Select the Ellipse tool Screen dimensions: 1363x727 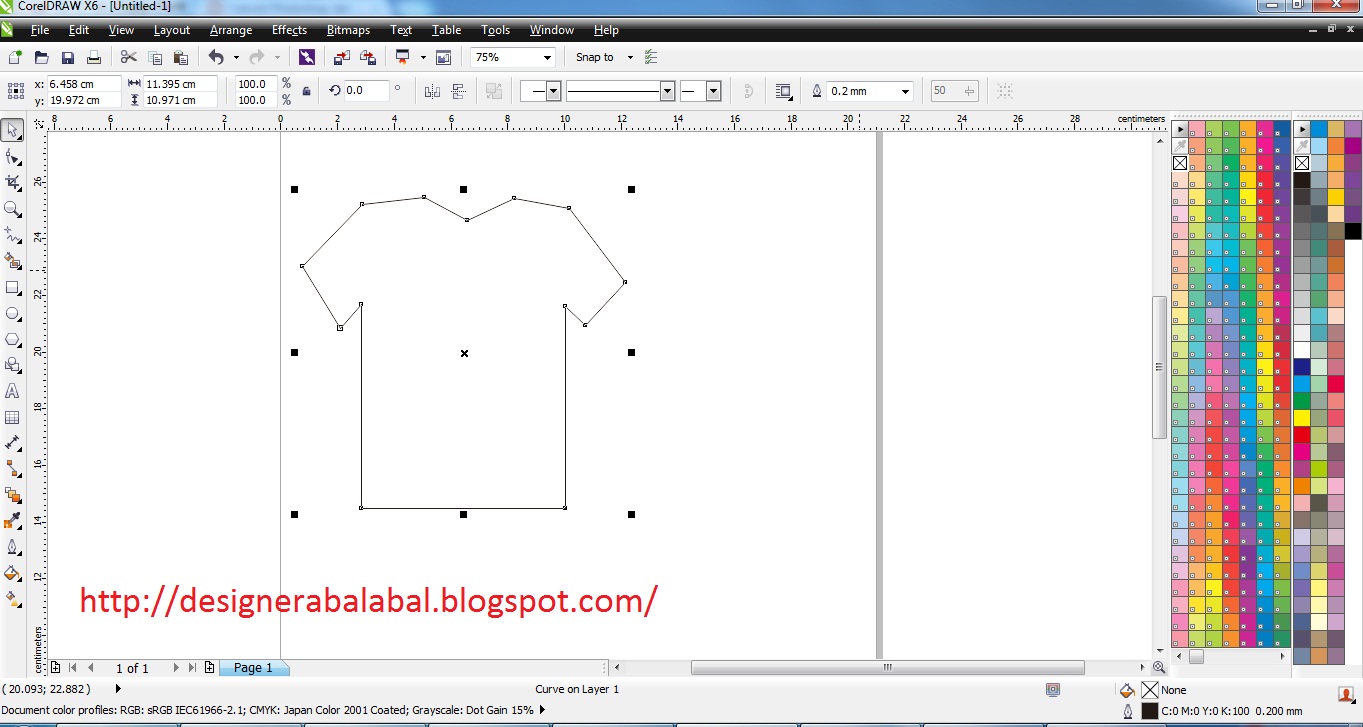point(13,314)
